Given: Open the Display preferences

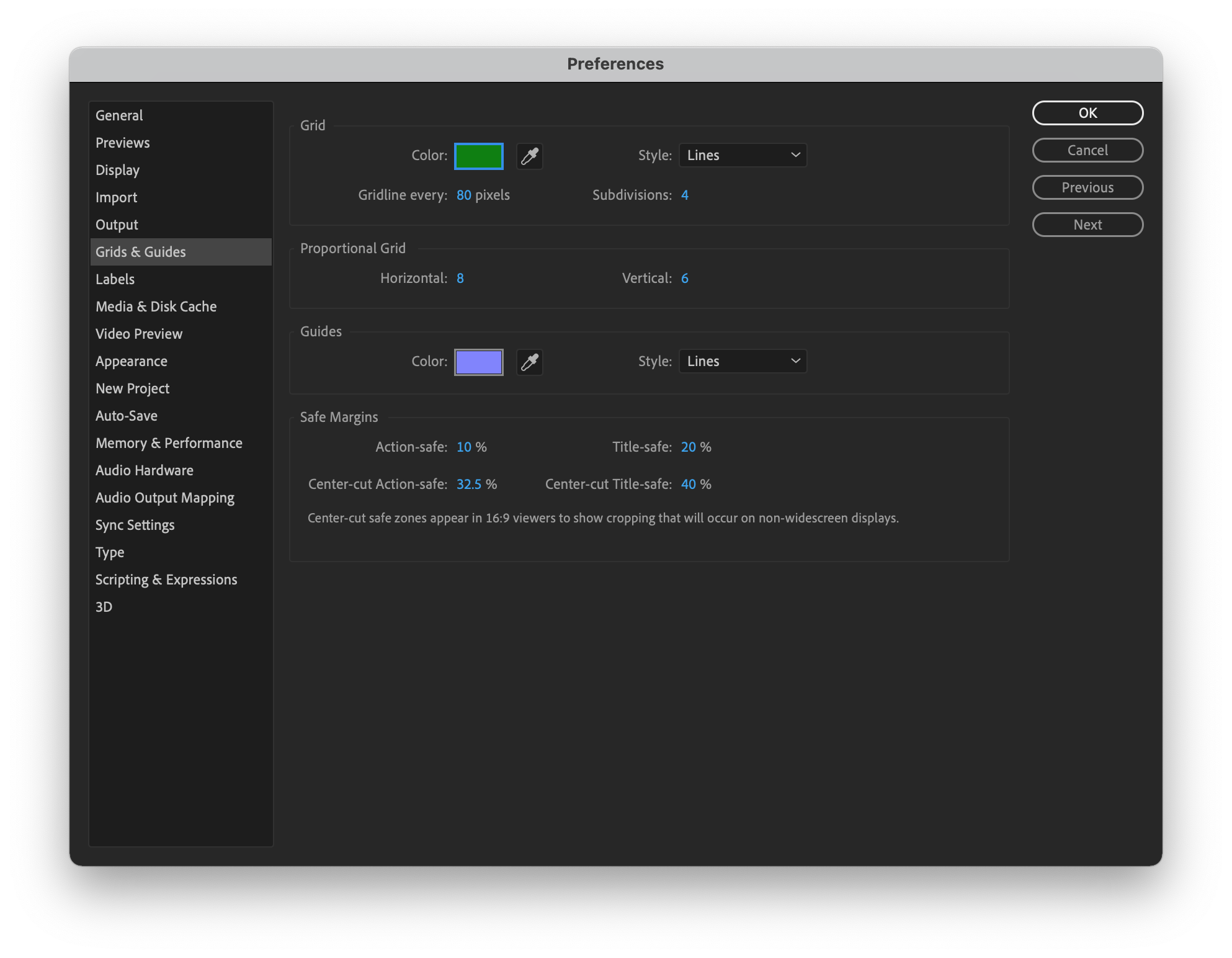Looking at the screenshot, I should coord(181,170).
